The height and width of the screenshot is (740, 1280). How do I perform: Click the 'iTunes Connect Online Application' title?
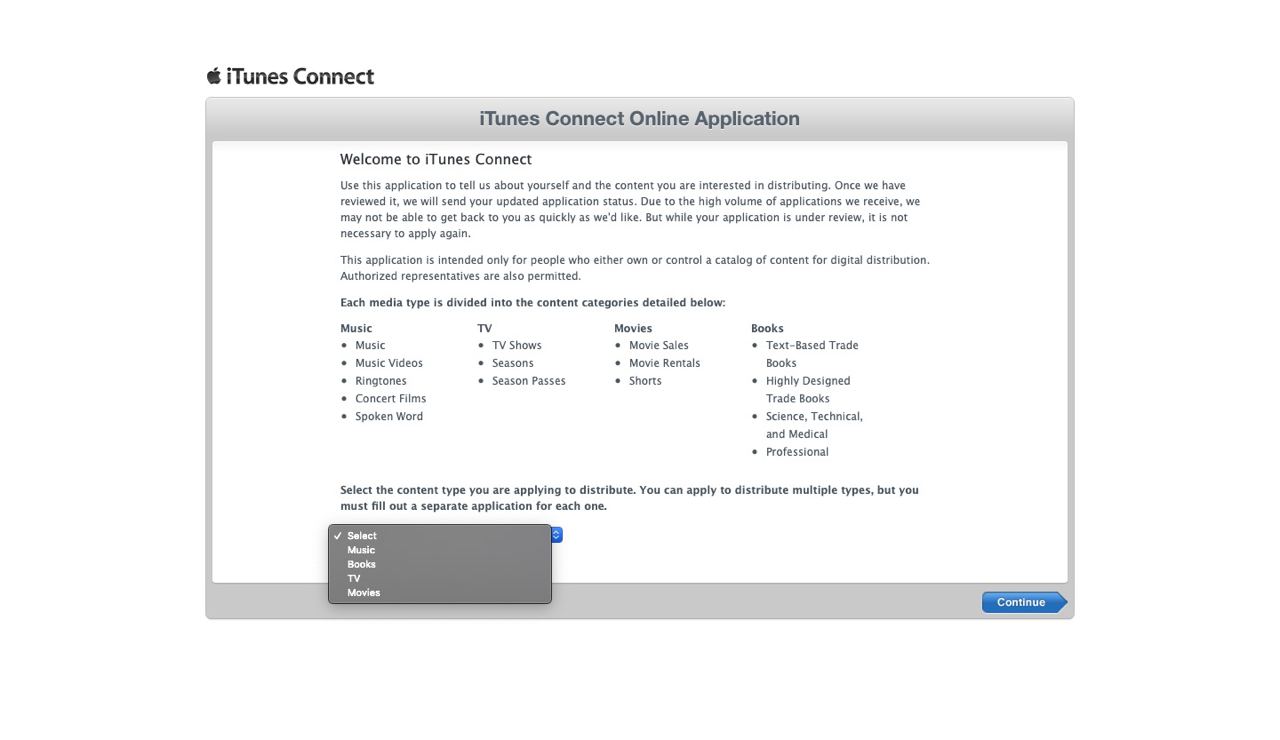640,118
